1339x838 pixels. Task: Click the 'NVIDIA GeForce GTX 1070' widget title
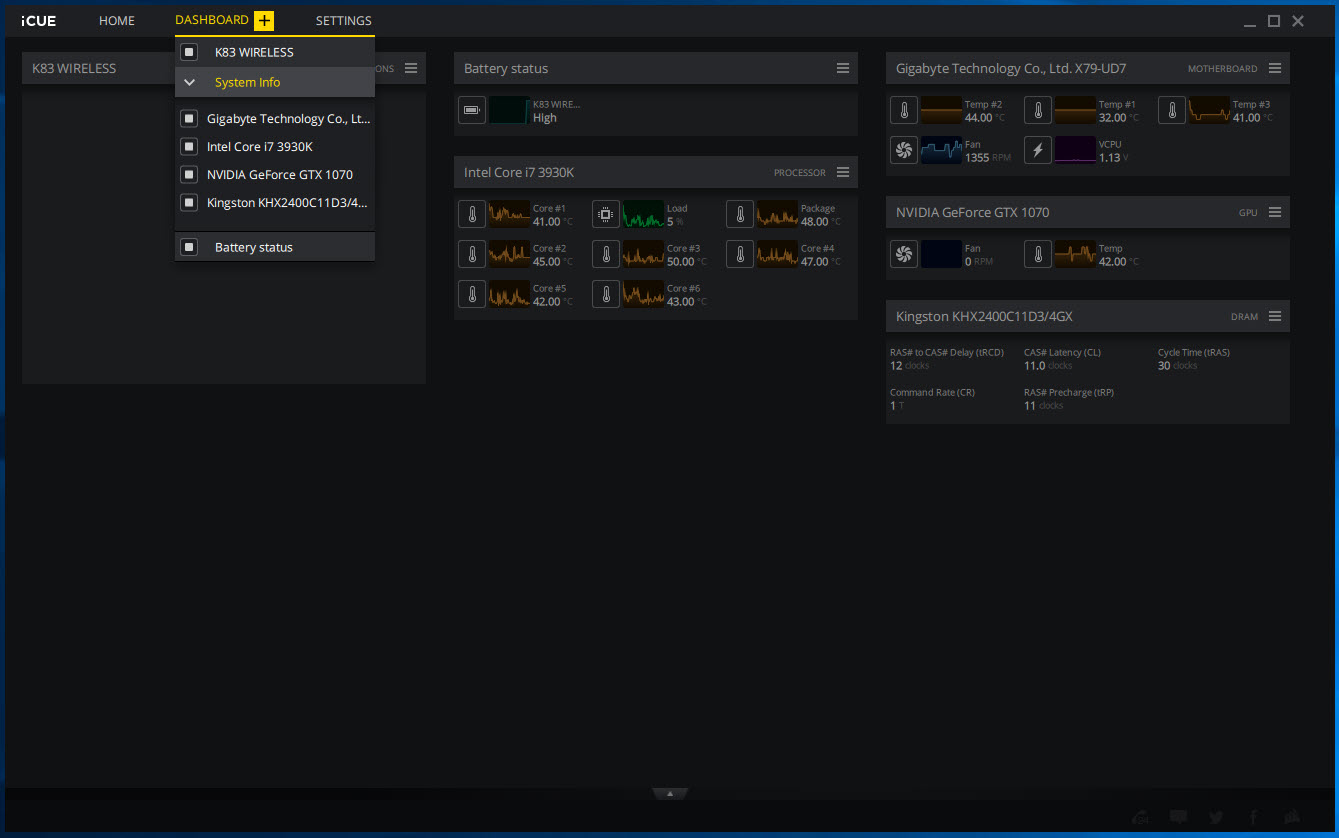(973, 212)
